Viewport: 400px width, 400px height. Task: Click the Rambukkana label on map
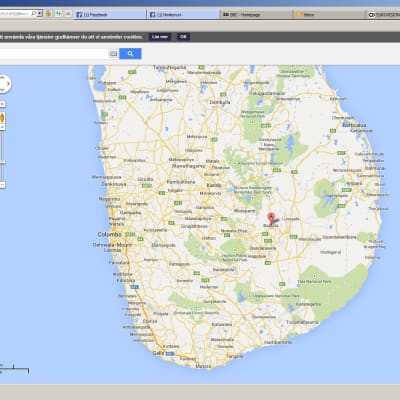181,182
